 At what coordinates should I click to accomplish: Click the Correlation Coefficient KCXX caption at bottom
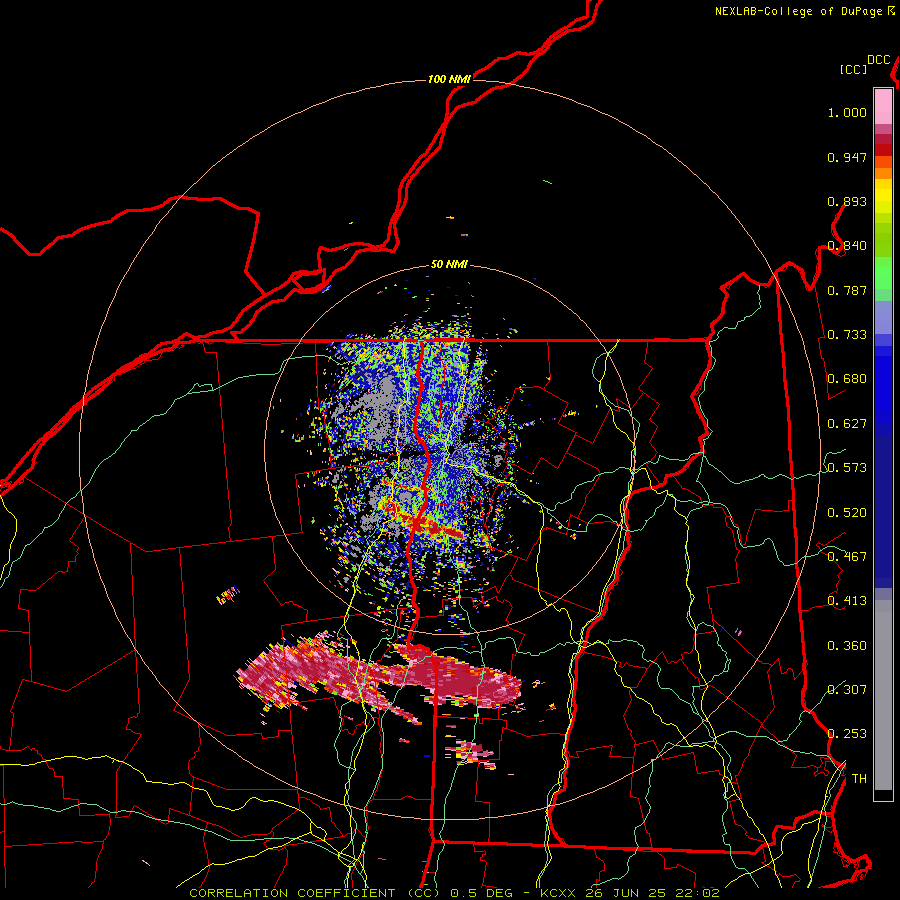[x=454, y=893]
